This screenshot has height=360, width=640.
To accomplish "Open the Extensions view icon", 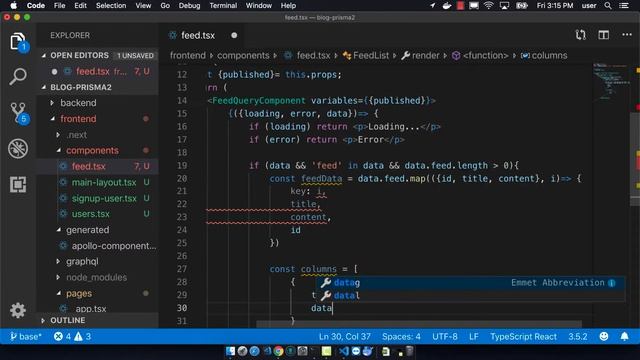I will (x=18, y=184).
